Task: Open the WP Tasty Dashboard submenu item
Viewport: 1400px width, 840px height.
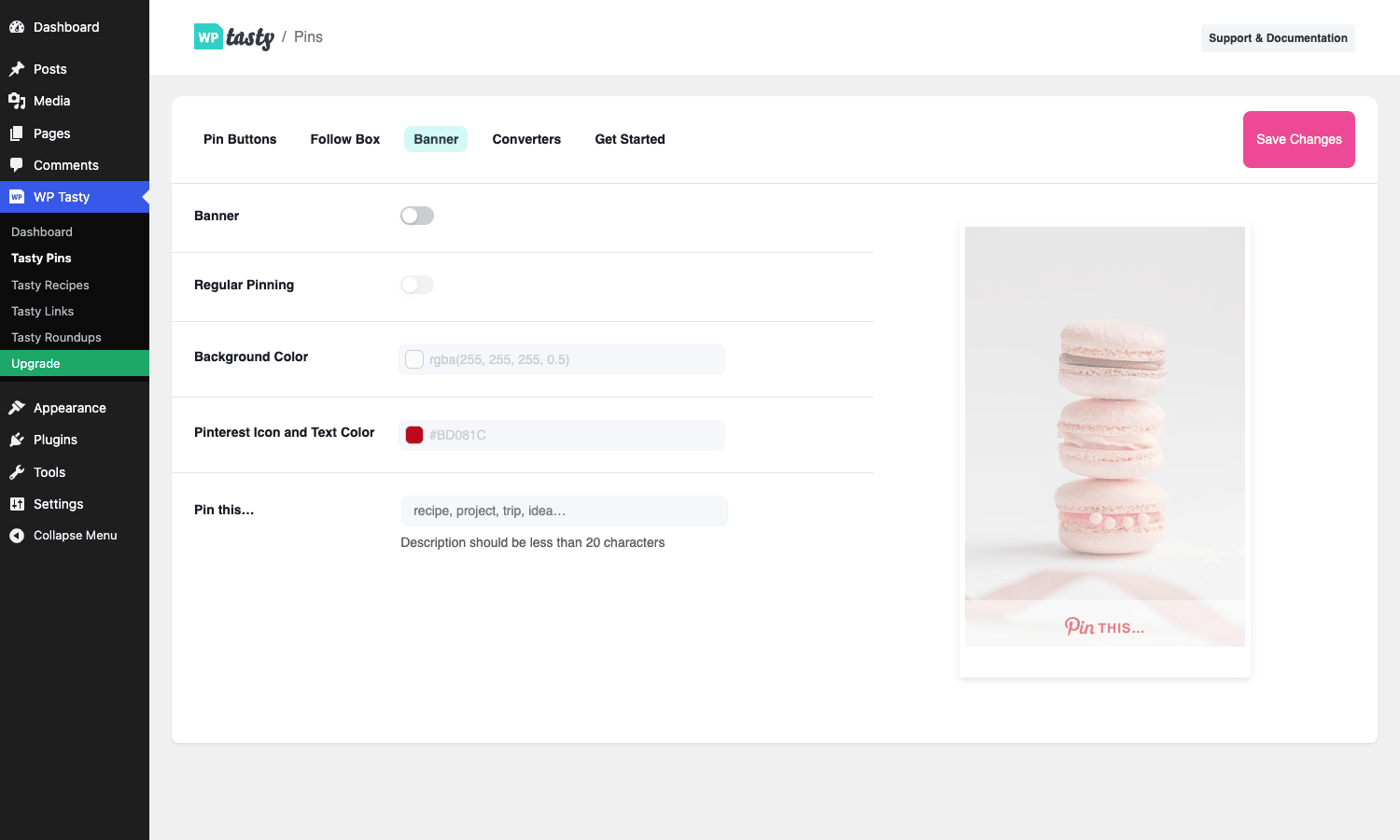Action: click(x=42, y=231)
